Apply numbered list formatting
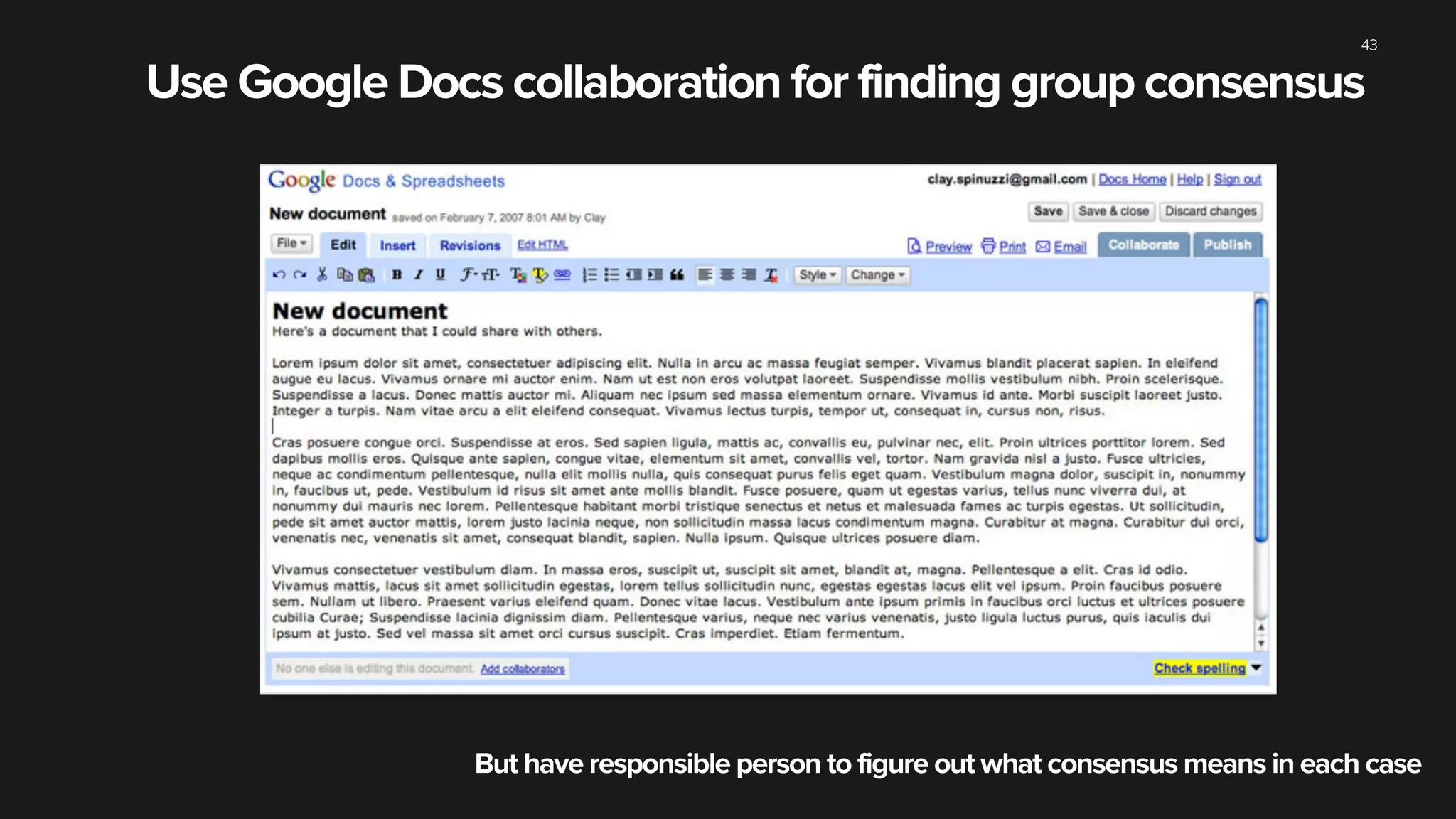Screen dimensions: 1456x819 tap(590, 275)
